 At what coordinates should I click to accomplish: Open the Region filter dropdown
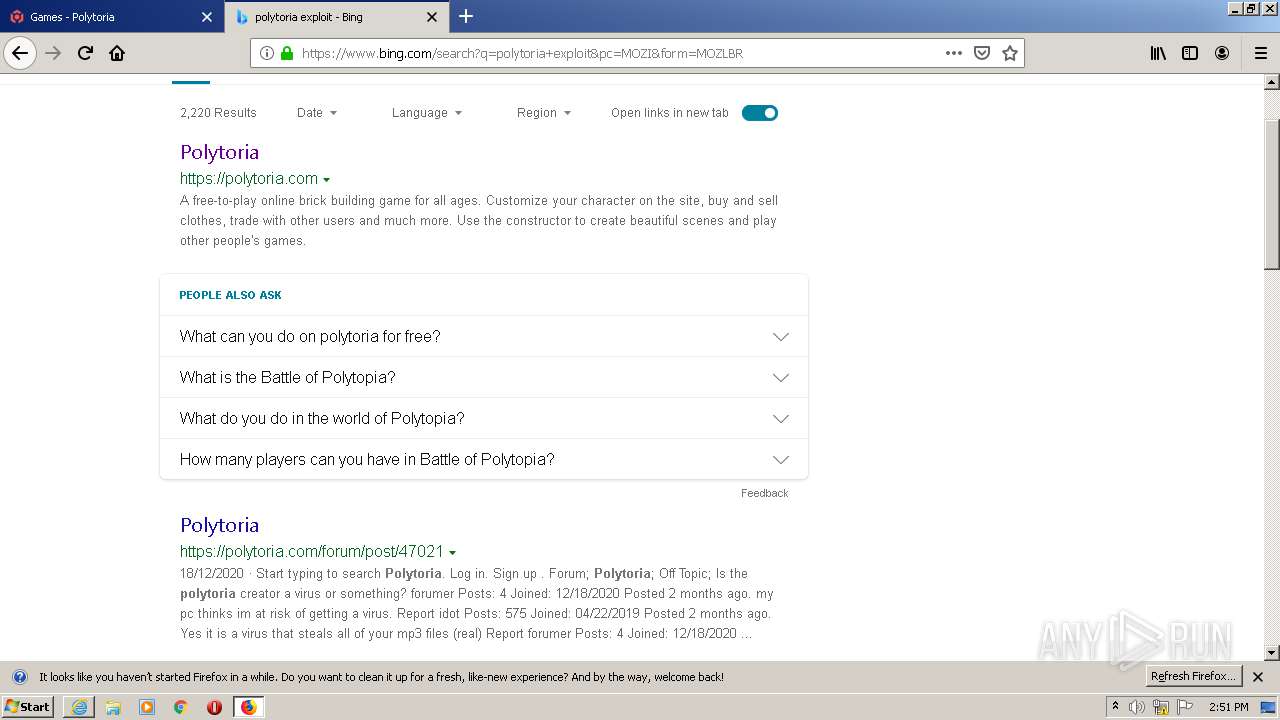pos(544,113)
